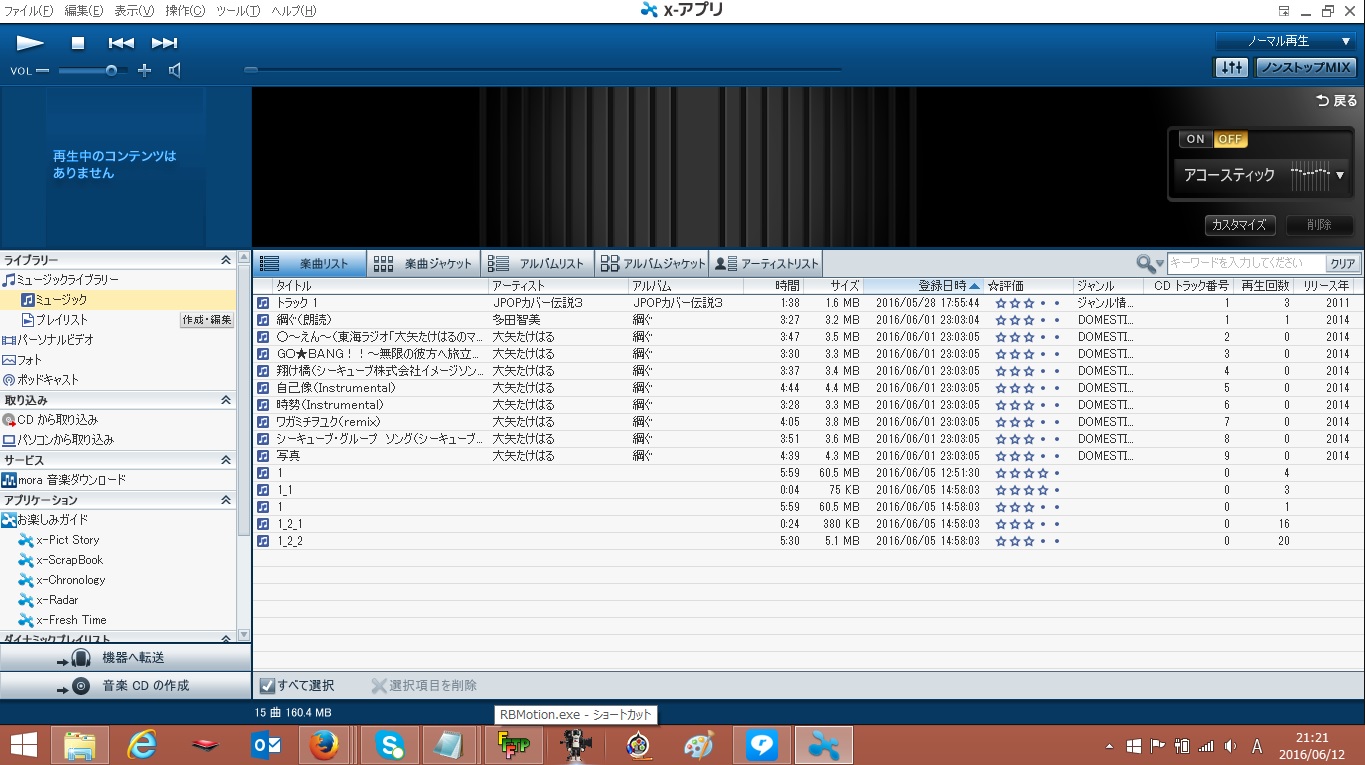The height and width of the screenshot is (765, 1365).
Task: Skip to the next track
Action: 164,43
